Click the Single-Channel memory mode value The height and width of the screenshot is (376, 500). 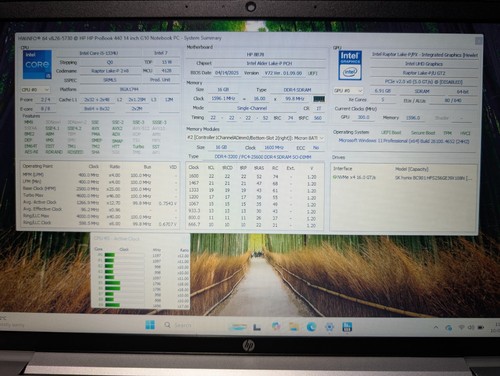click(252, 108)
